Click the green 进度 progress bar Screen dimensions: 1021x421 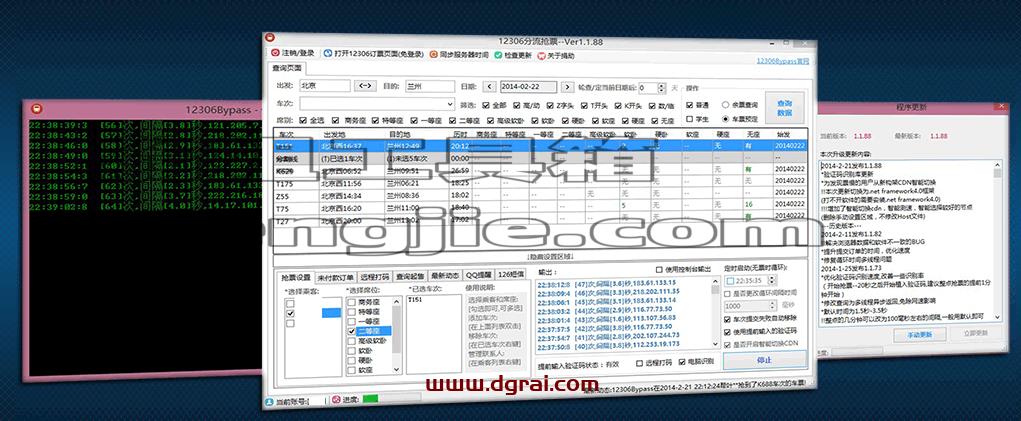pyautogui.click(x=370, y=399)
